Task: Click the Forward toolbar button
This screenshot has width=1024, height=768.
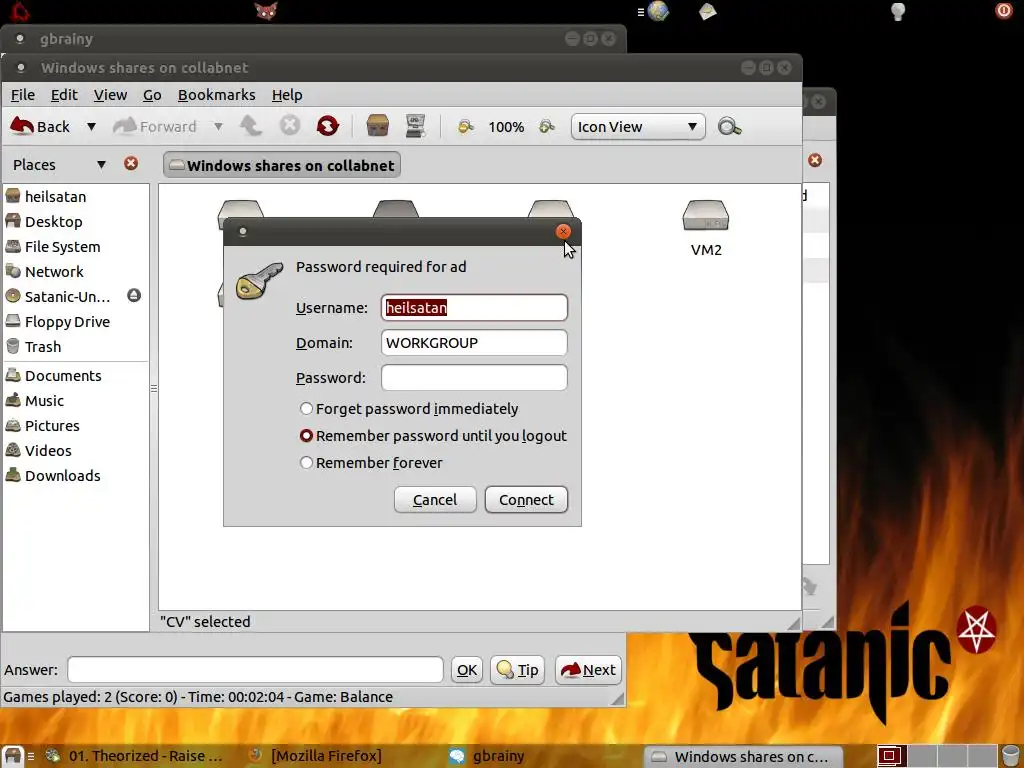Action: (154, 126)
